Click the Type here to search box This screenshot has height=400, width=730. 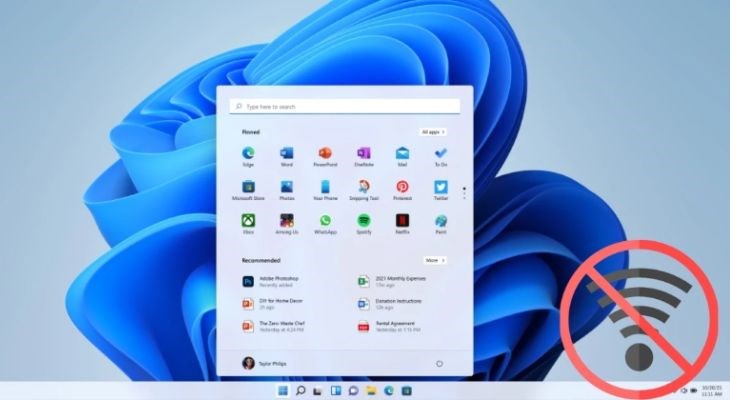[345, 107]
